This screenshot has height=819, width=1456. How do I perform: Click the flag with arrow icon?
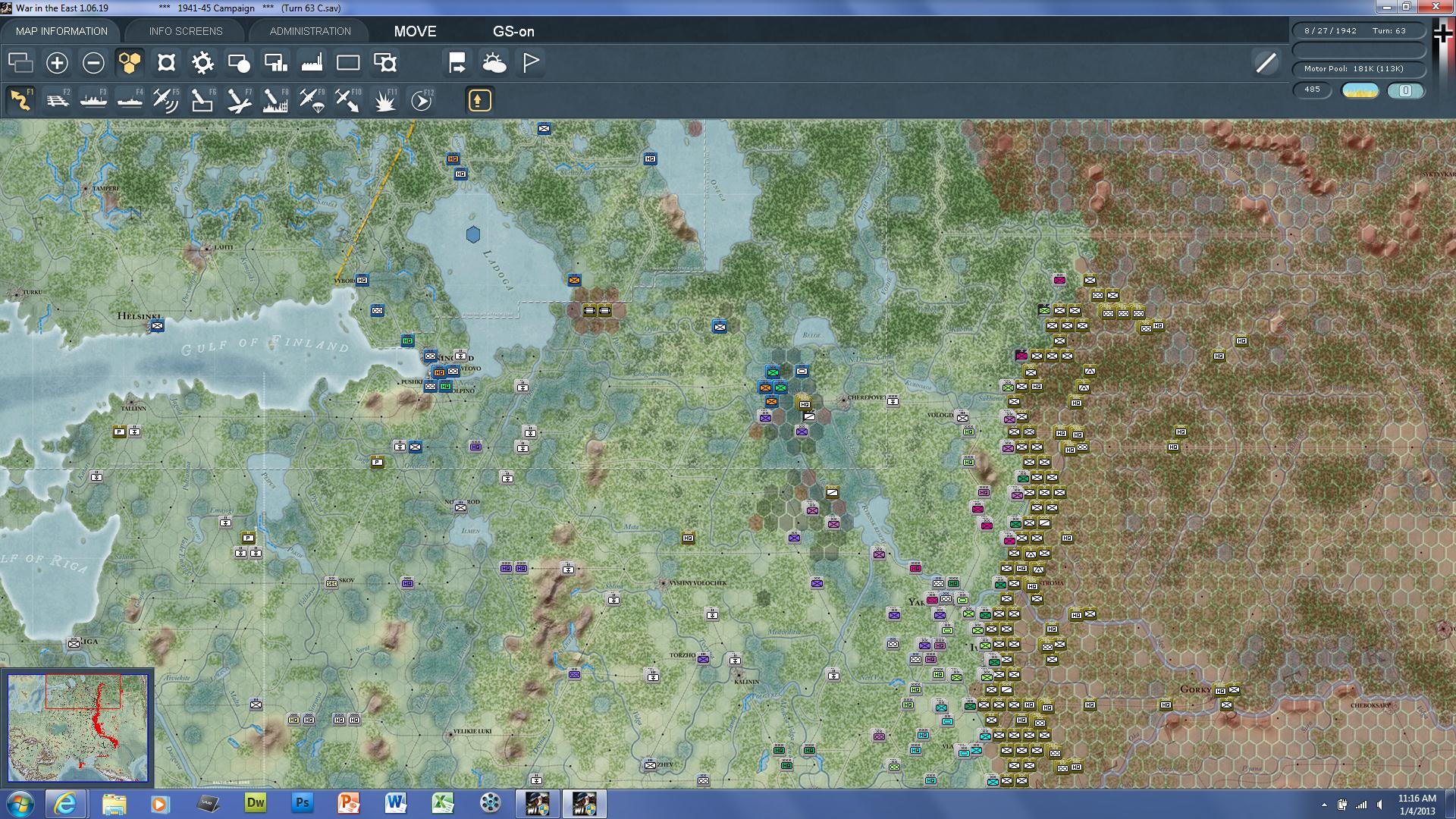[x=457, y=63]
